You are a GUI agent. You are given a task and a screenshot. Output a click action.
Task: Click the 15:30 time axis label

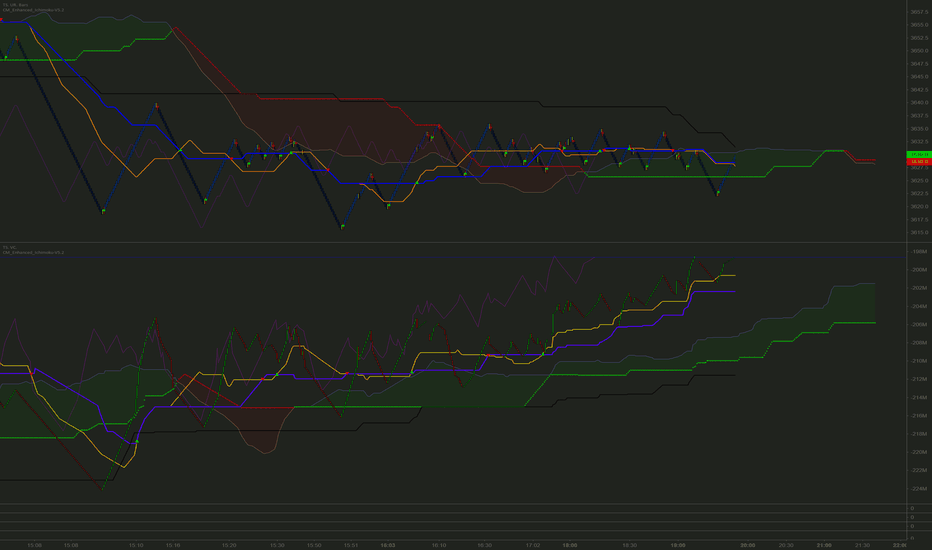277,545
